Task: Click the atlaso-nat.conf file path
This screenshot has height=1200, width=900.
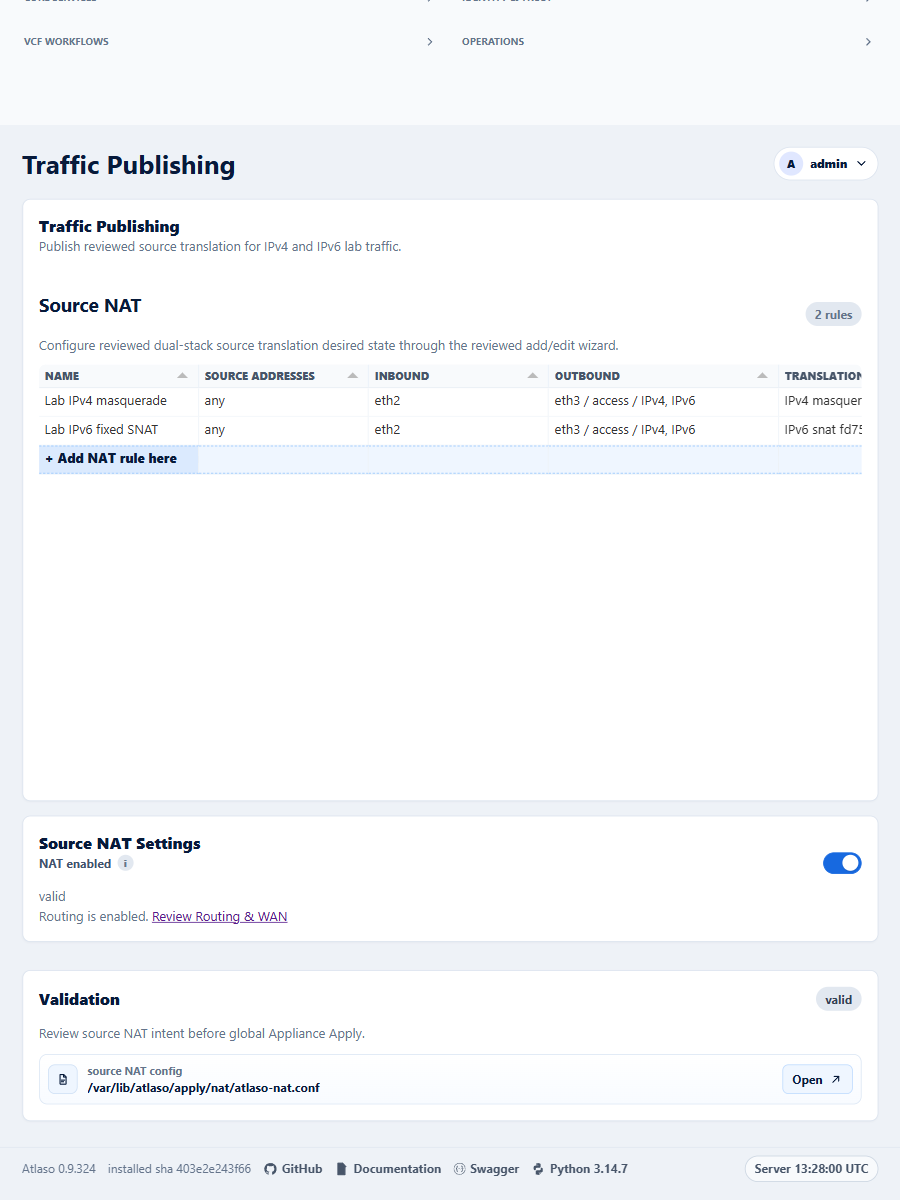Action: point(204,1088)
